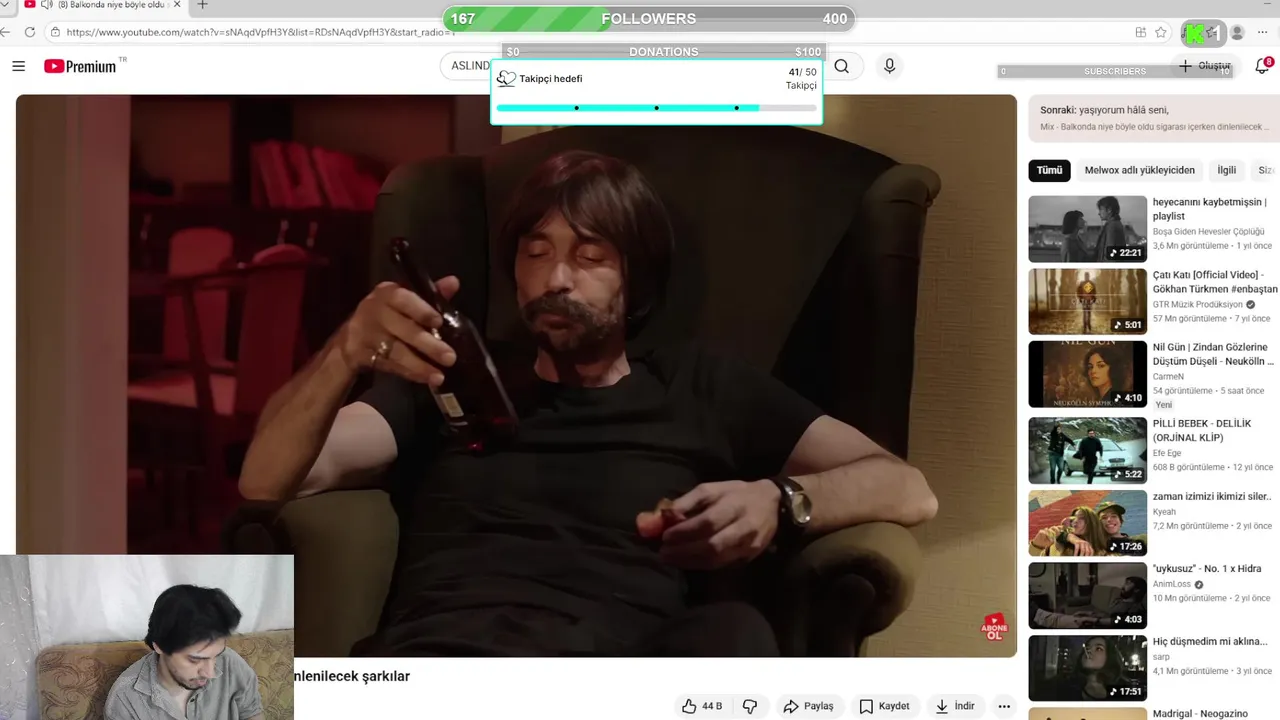The image size is (1280, 720).
Task: Open Nil Gün Zindan Gözlerine thumbnail
Action: coord(1087,374)
